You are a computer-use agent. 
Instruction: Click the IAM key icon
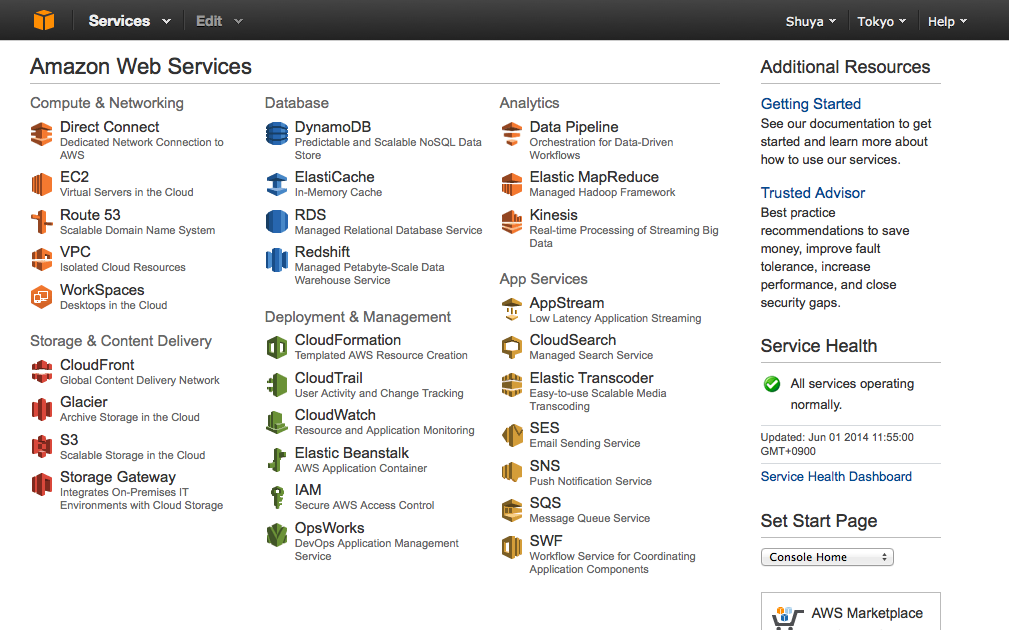[x=277, y=497]
